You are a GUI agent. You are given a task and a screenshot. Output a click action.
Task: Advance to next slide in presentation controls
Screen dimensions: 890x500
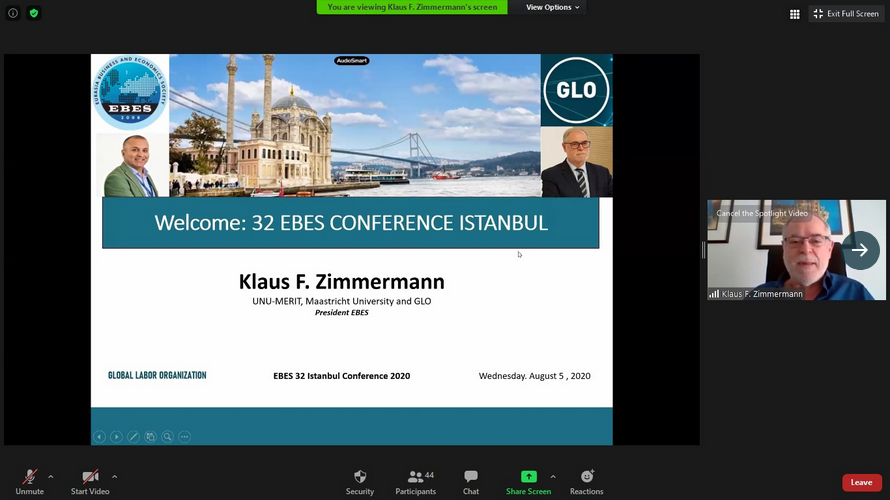116,436
